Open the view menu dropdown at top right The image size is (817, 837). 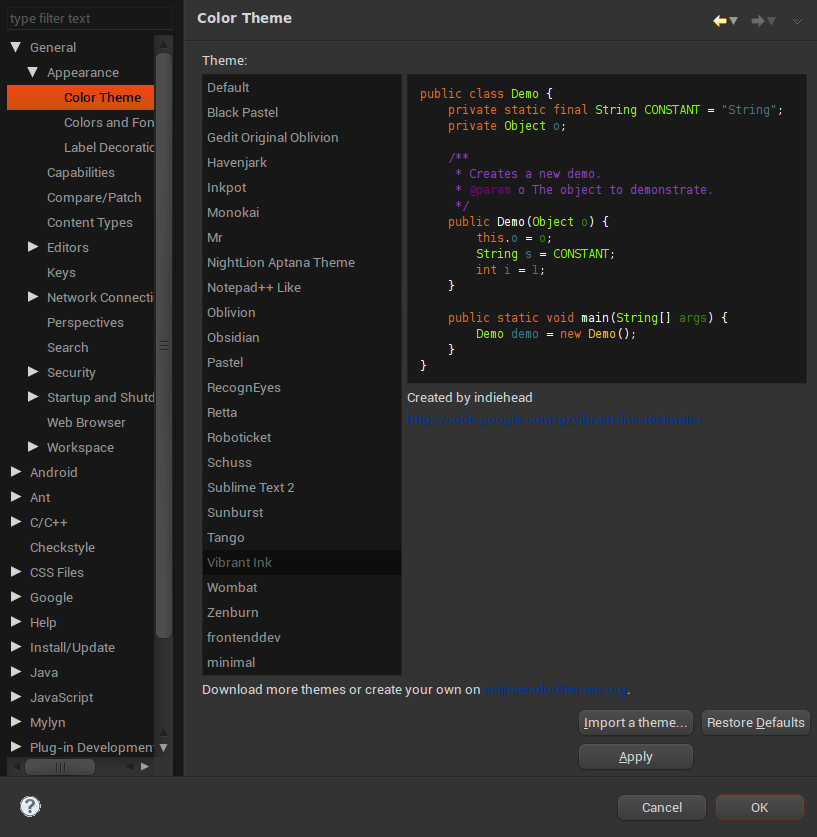click(797, 20)
